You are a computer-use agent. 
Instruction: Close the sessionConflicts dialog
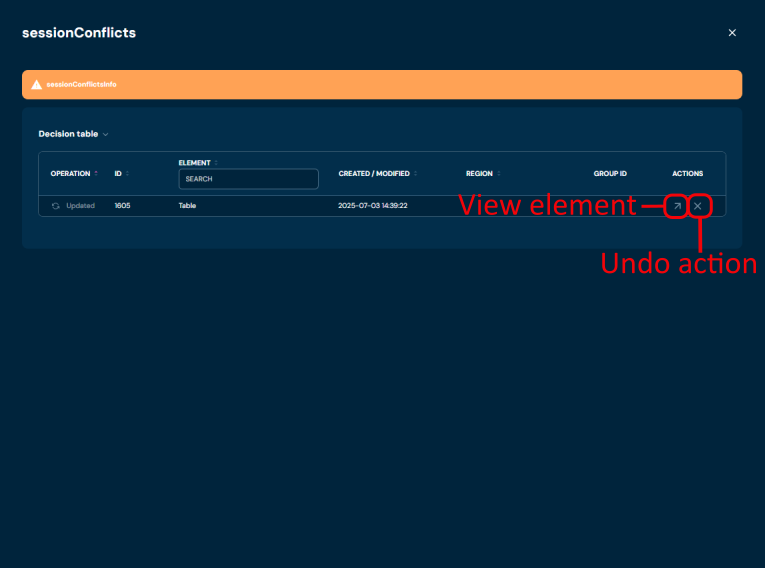732,33
